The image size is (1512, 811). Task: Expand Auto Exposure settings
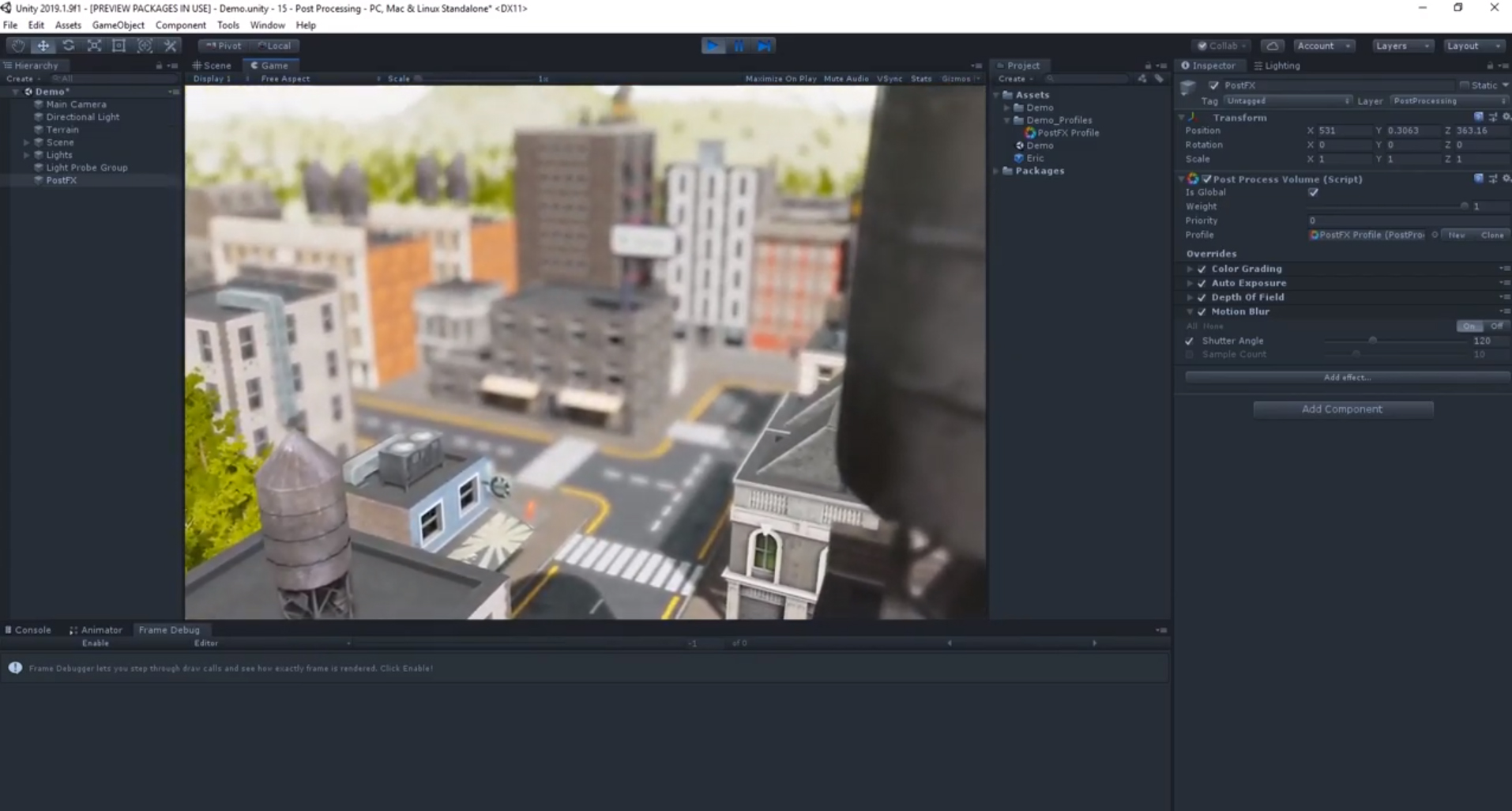[x=1190, y=283]
